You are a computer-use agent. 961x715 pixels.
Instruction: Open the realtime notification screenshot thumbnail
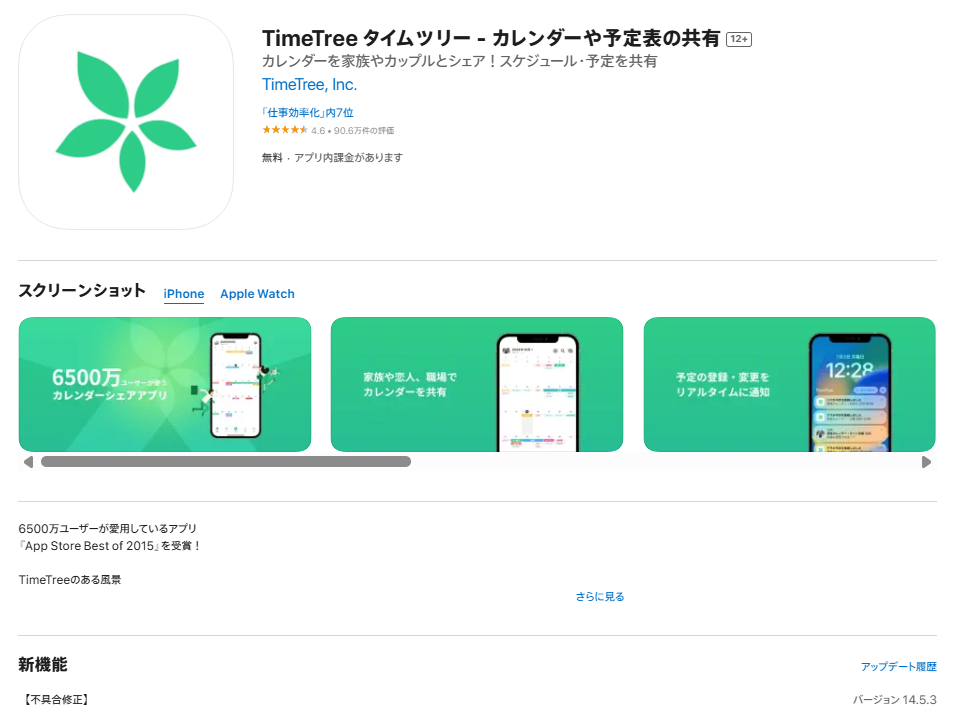[789, 384]
